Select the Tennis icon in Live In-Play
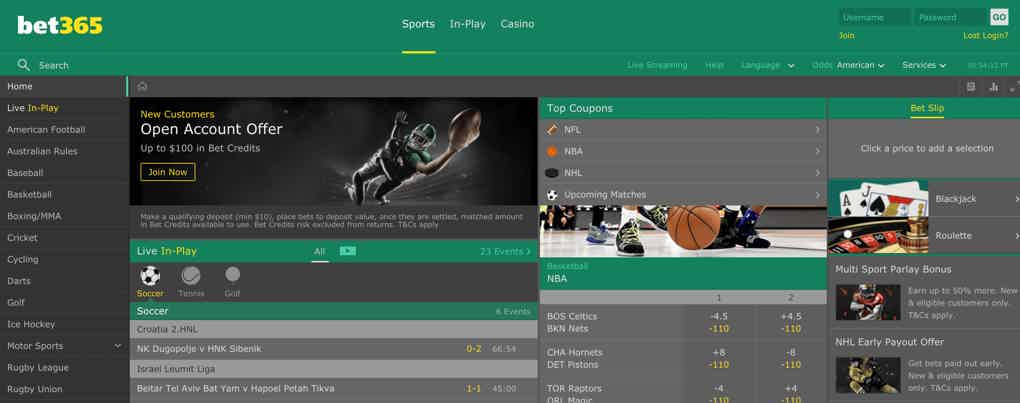This screenshot has height=403, width=1020. pyautogui.click(x=191, y=276)
